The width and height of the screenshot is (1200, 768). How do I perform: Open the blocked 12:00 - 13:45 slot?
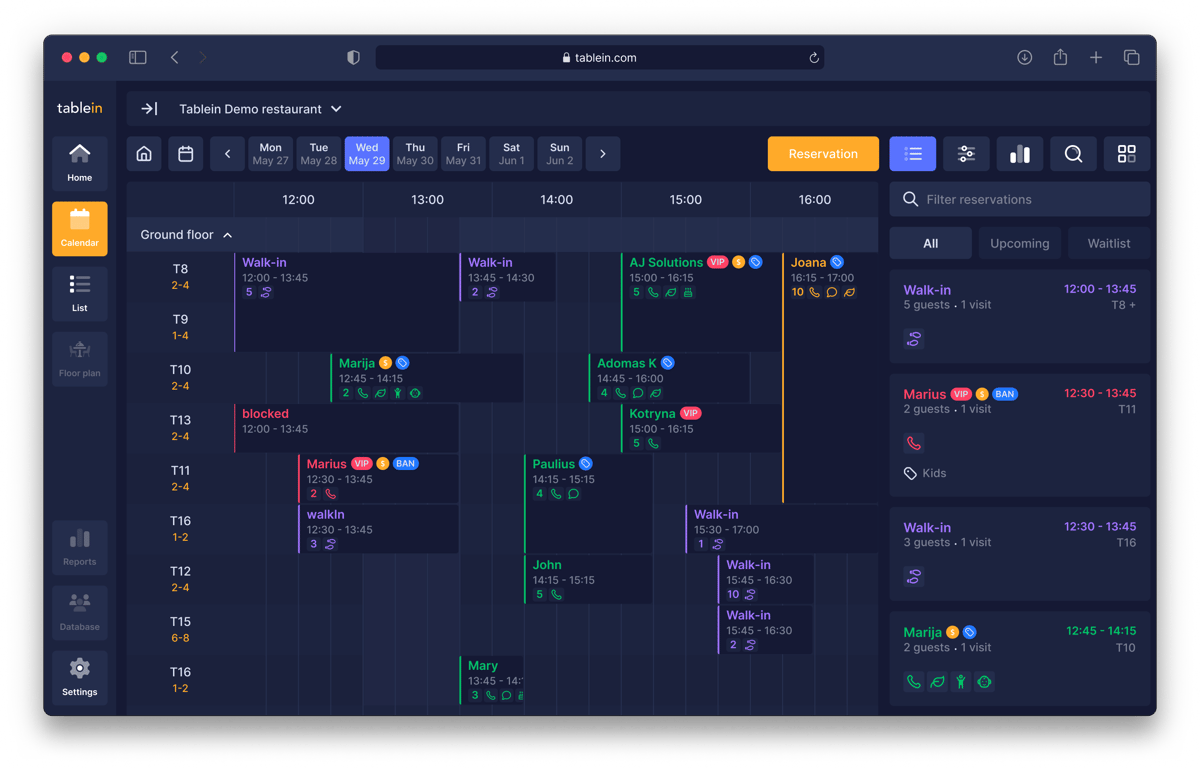pyautogui.click(x=346, y=428)
